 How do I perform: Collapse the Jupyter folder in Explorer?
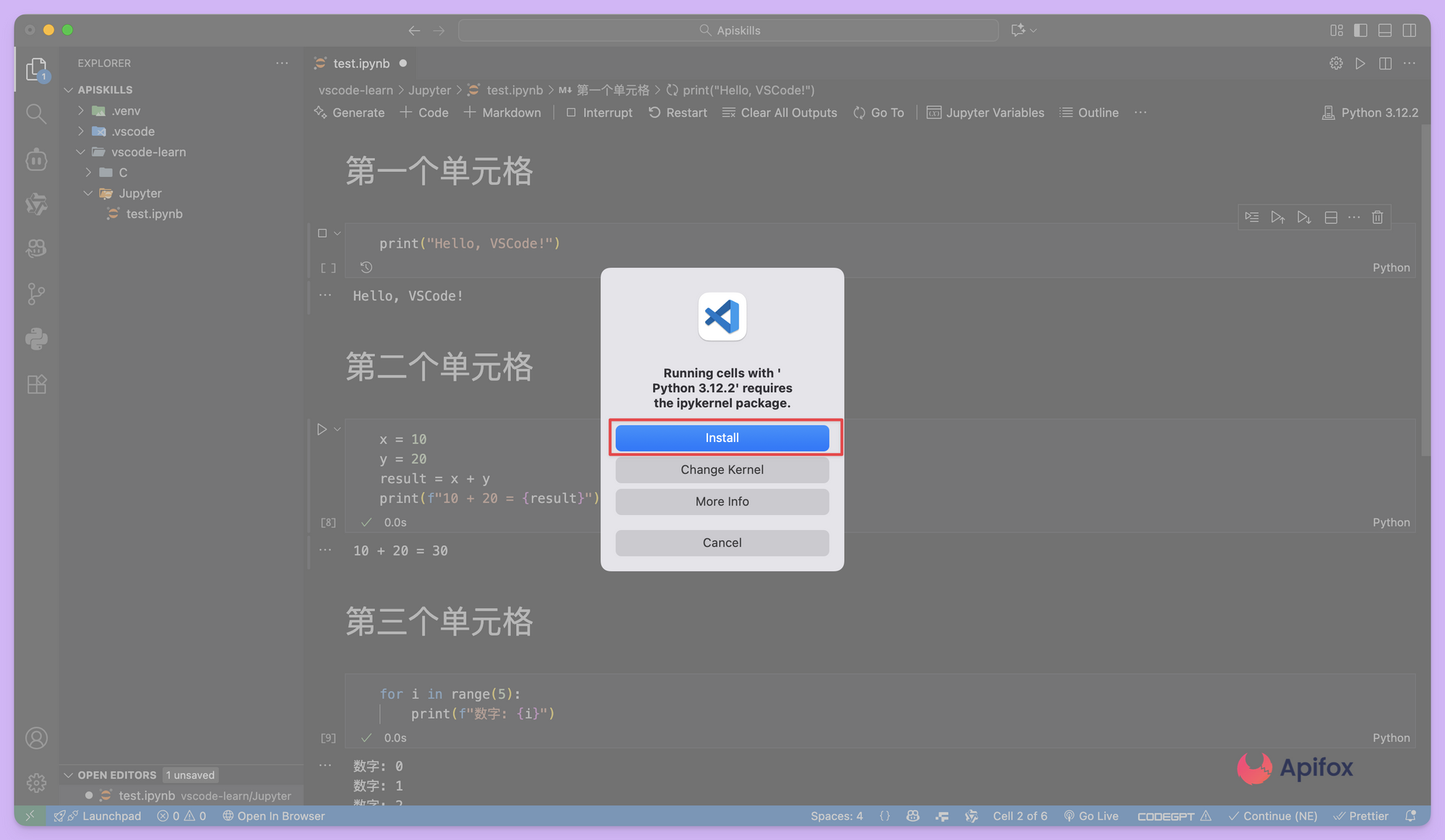pos(88,193)
